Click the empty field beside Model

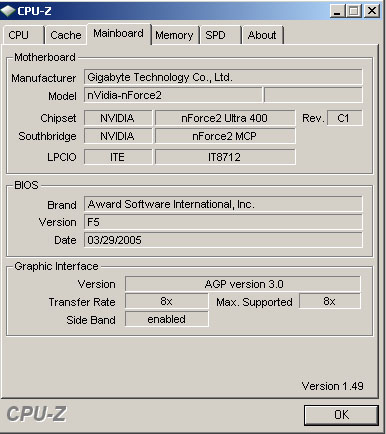(313, 95)
